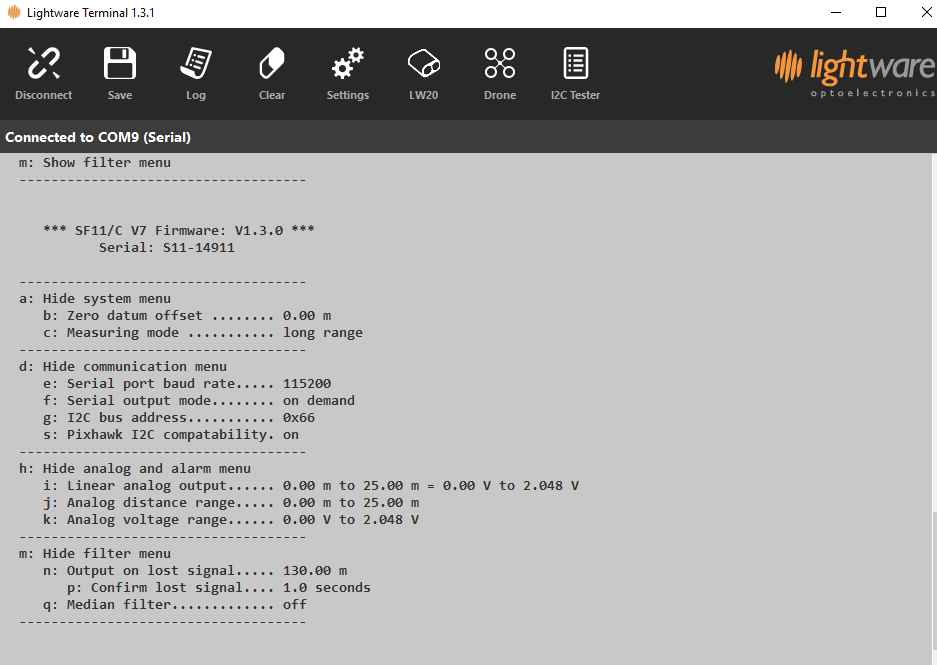Click the vertical scrollbar thumb of terminal
937x665 pixels.
tap(933, 580)
